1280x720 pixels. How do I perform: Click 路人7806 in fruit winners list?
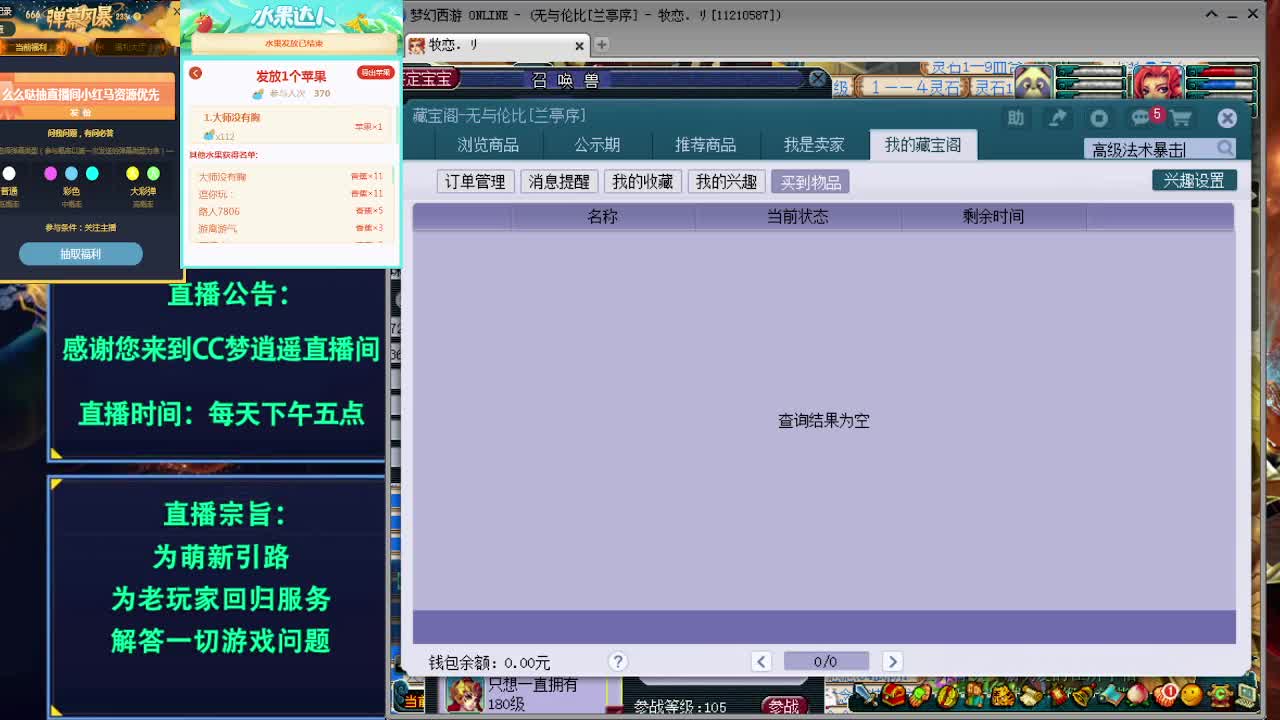pyautogui.click(x=219, y=211)
